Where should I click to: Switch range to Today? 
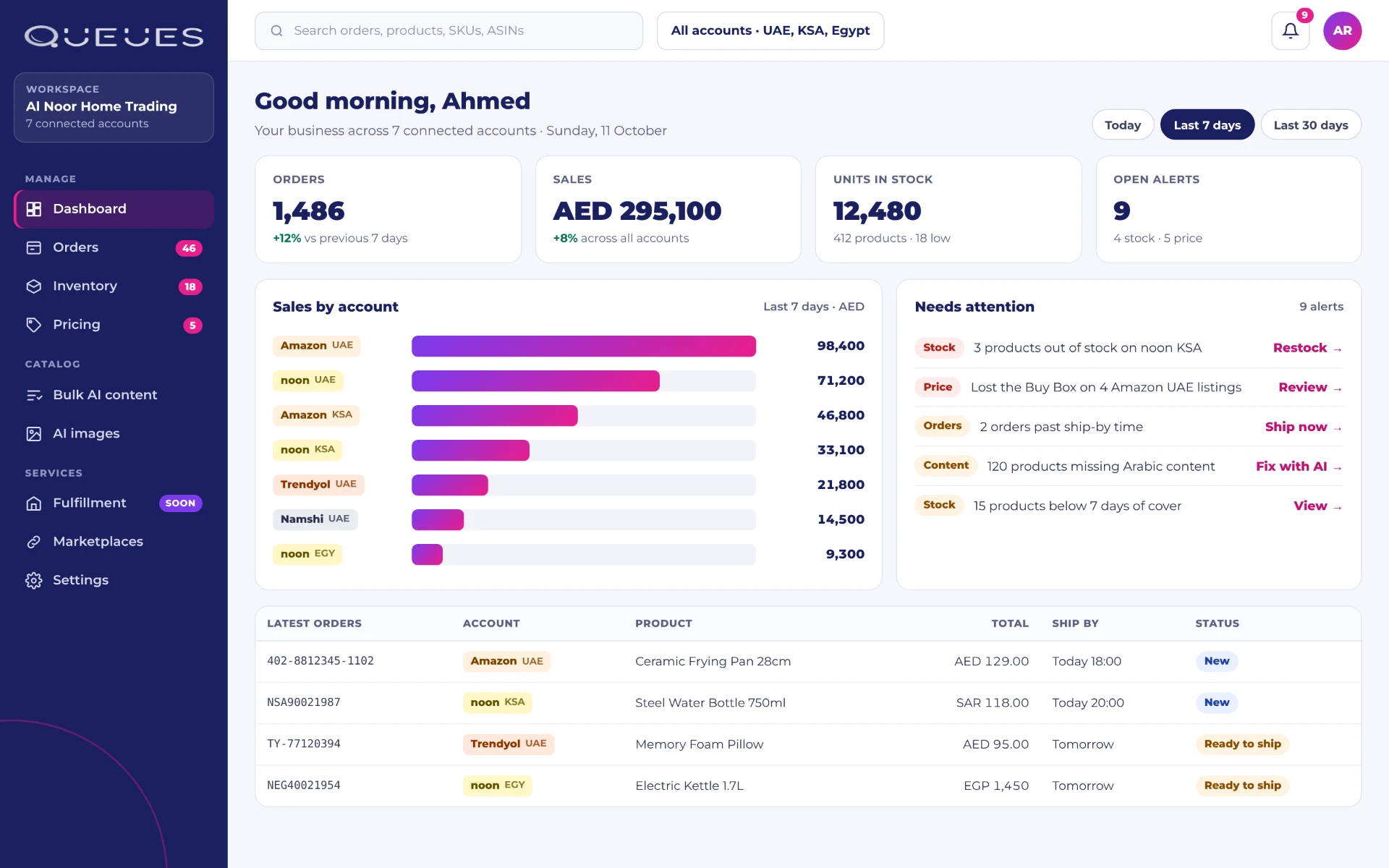pyautogui.click(x=1122, y=124)
